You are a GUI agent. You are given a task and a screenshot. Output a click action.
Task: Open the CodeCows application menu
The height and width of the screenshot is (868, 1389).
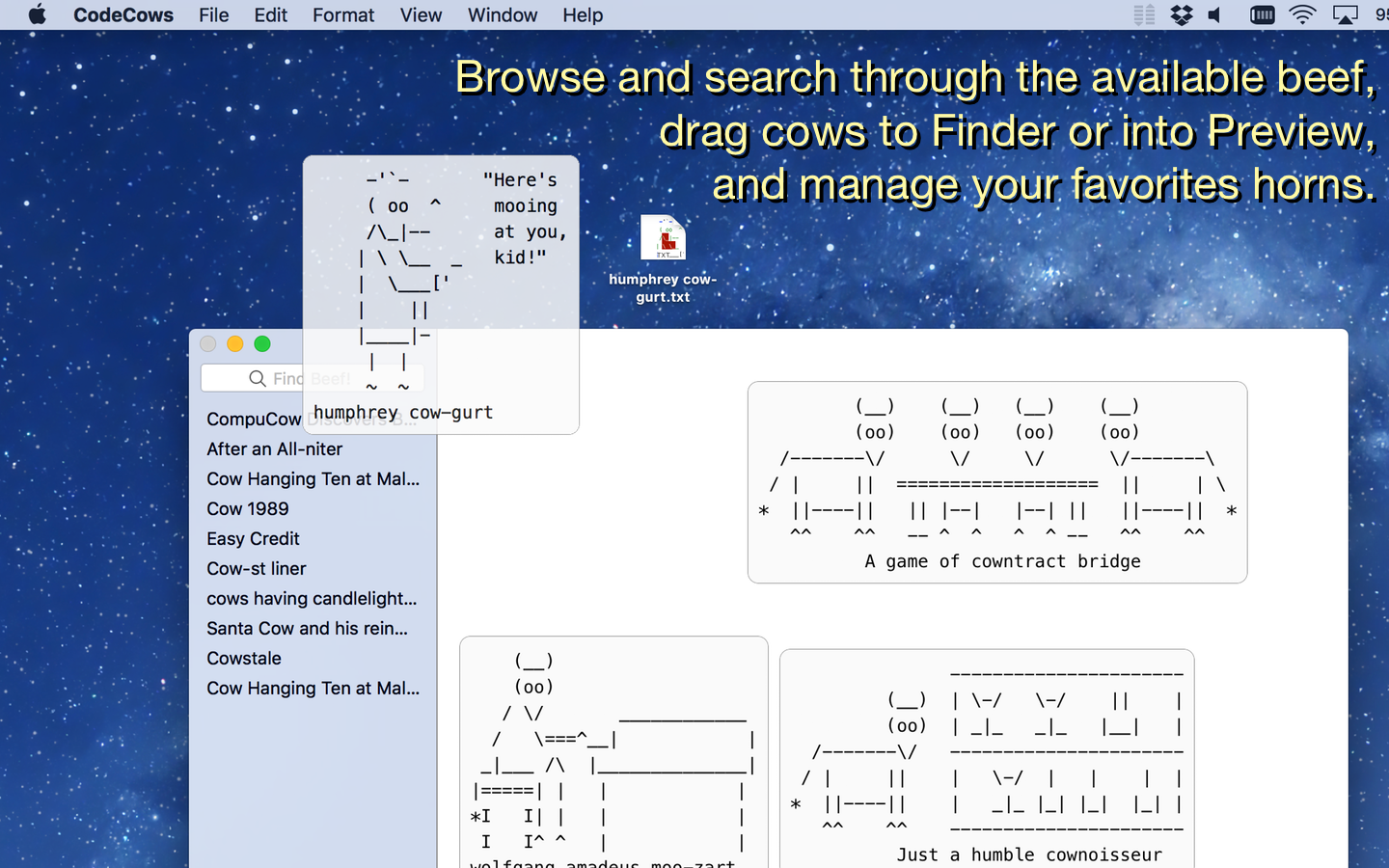click(123, 14)
